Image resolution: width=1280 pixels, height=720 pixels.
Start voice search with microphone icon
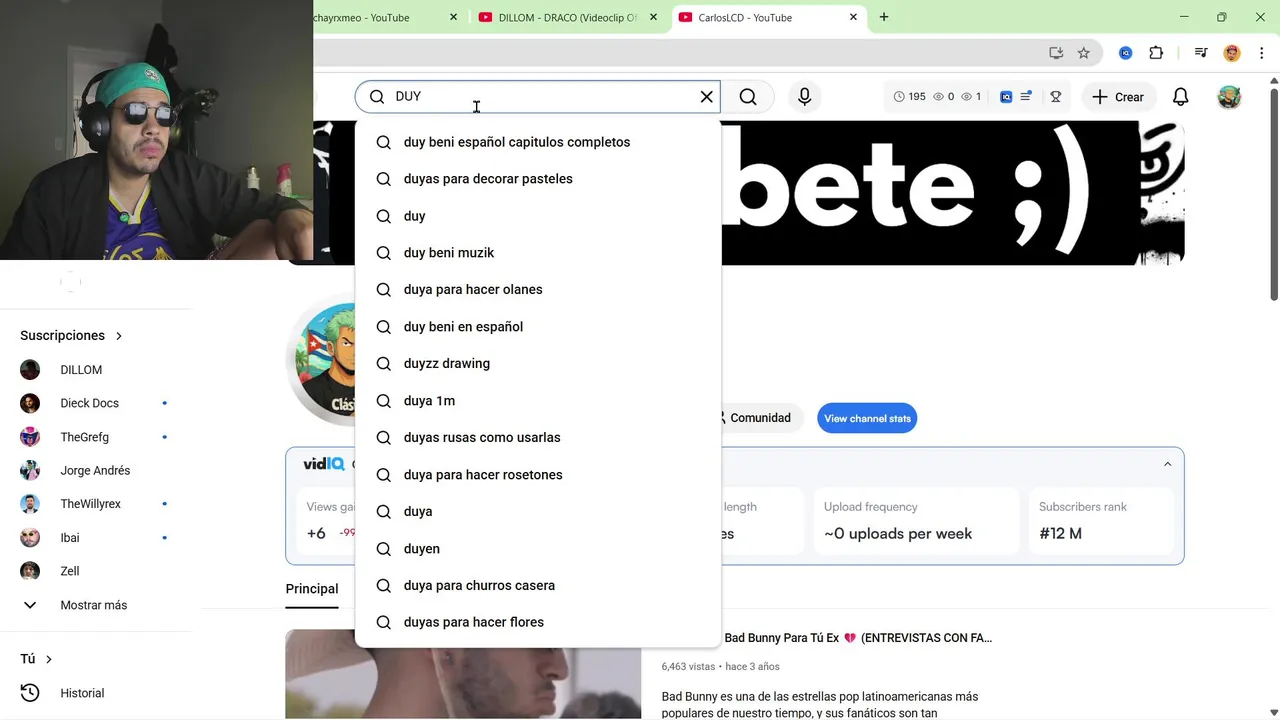tap(804, 97)
